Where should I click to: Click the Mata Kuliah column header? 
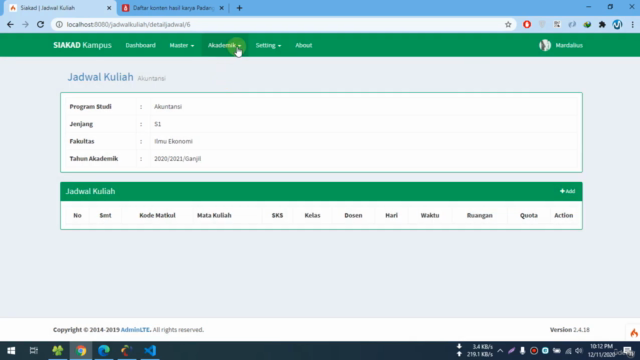click(x=214, y=215)
